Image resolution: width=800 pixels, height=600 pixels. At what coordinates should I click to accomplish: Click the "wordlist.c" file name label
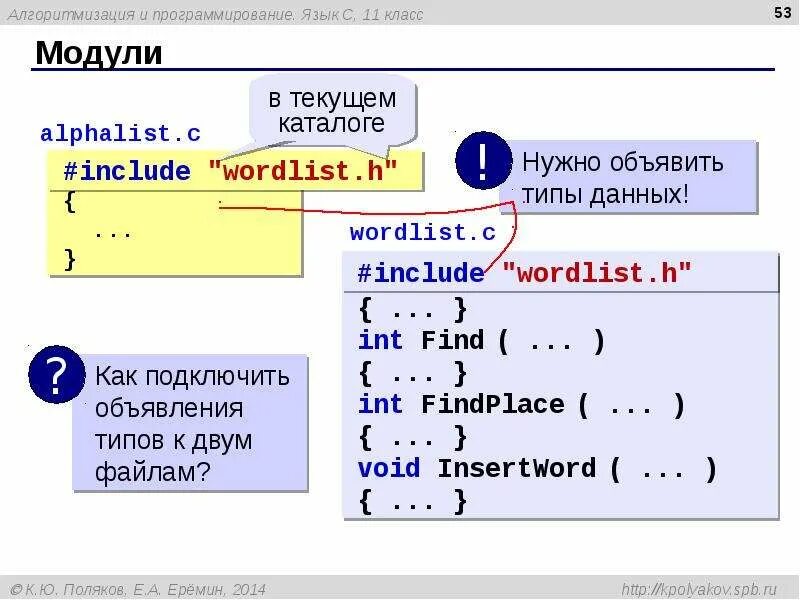[422, 233]
